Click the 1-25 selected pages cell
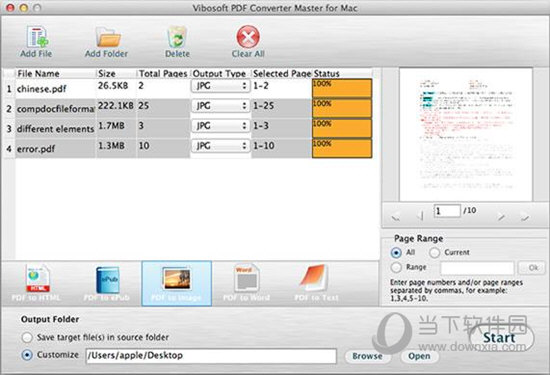This screenshot has height=375, width=550. pyautogui.click(x=281, y=108)
